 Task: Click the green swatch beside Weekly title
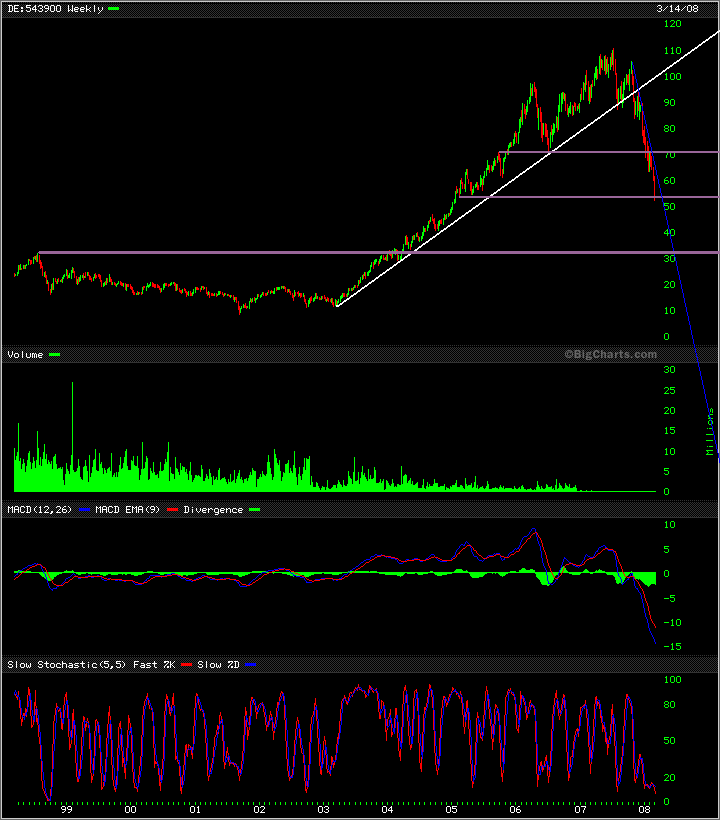pyautogui.click(x=113, y=9)
